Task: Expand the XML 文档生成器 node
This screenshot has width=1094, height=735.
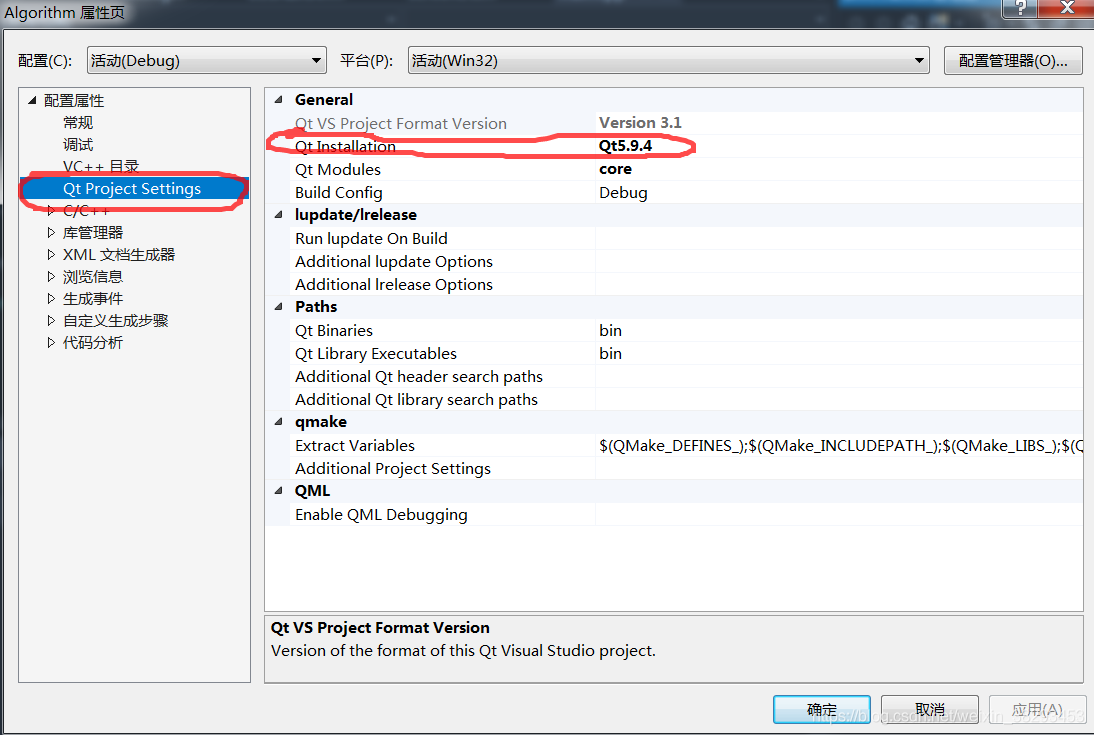Action: click(51, 255)
